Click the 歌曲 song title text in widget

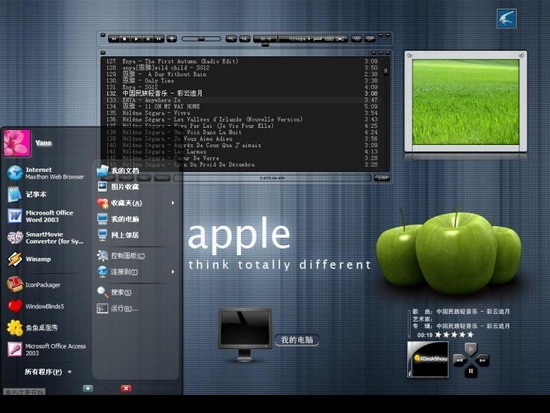point(461,311)
